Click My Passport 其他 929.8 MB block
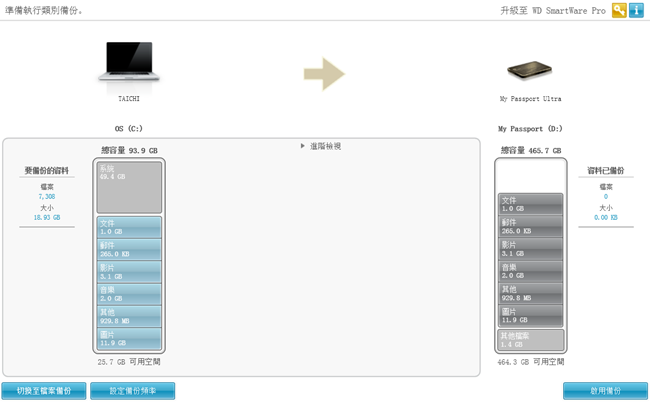This screenshot has width=650, height=409. pos(531,294)
